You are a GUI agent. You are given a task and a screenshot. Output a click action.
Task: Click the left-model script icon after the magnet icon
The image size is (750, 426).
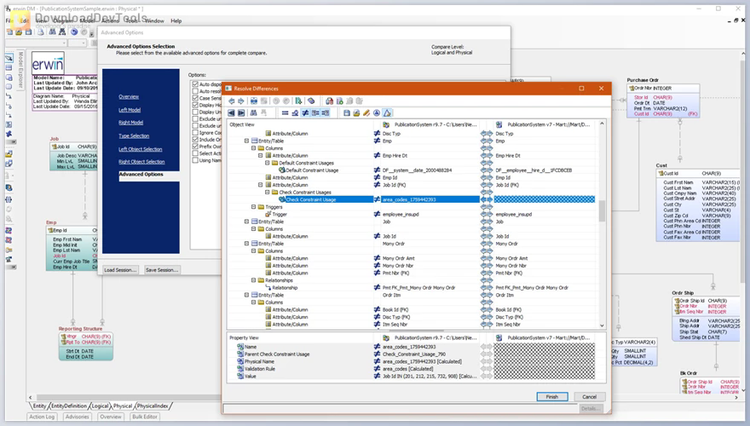(x=340, y=101)
